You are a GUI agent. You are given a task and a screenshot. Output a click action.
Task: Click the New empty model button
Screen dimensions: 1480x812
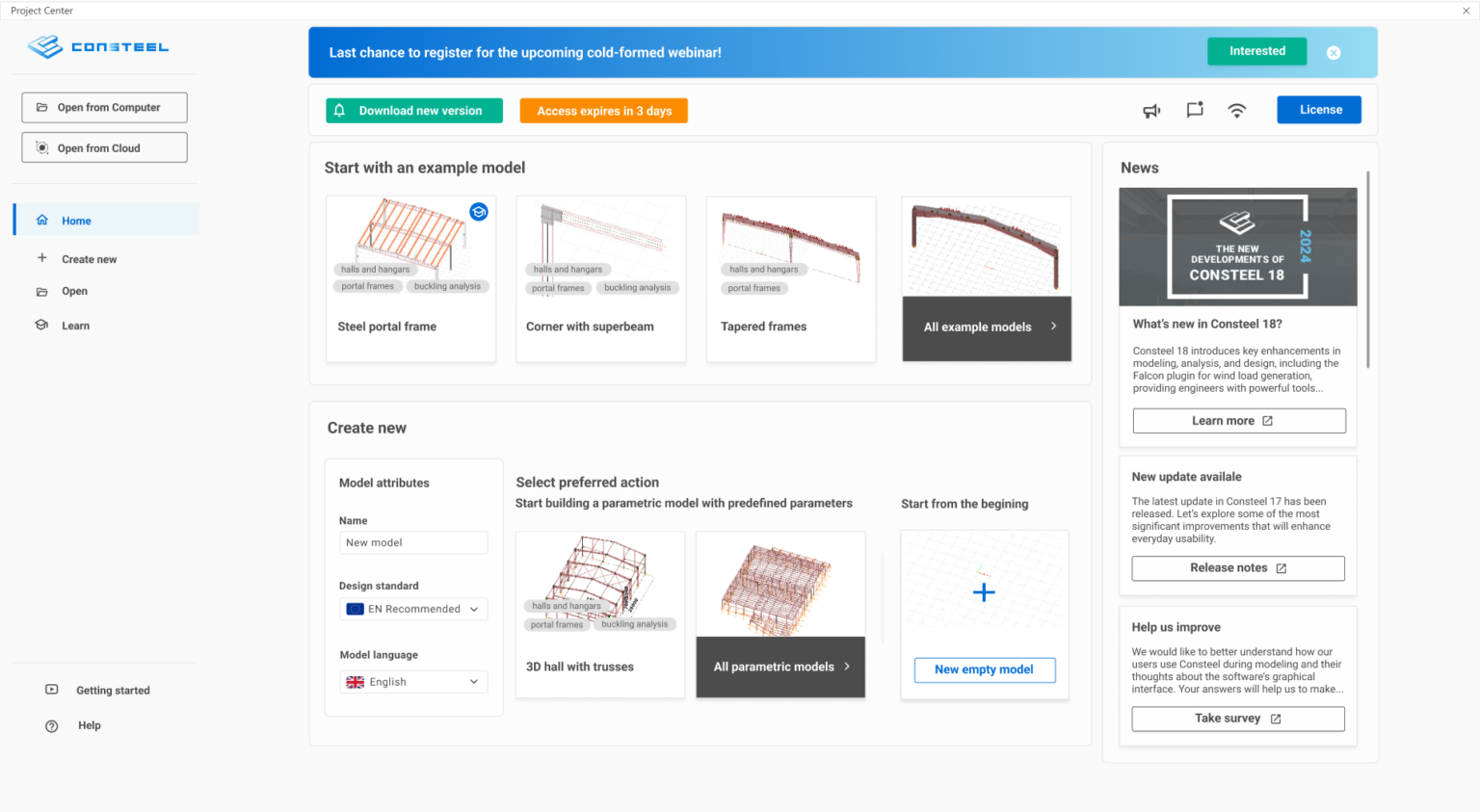tap(984, 669)
